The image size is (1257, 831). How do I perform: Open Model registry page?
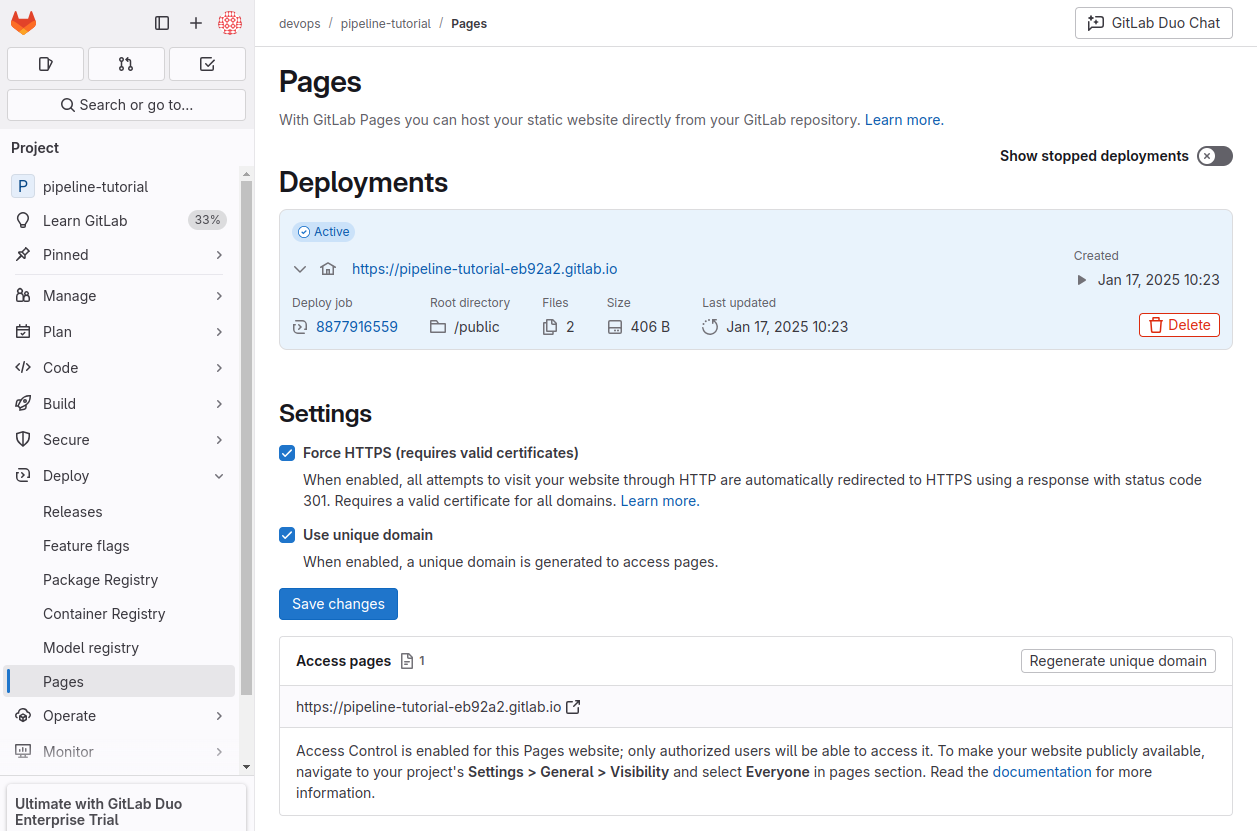(120, 647)
